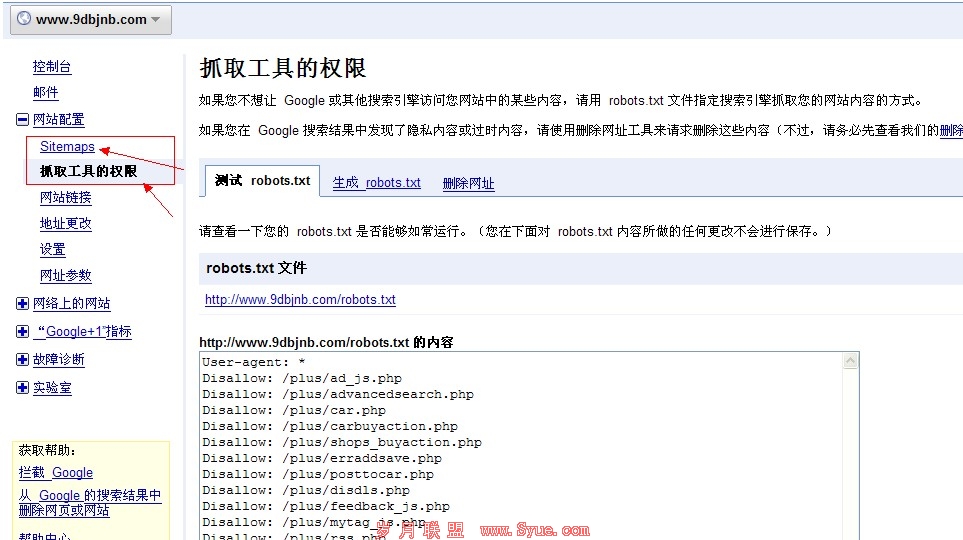Image resolution: width=963 pixels, height=540 pixels.
Task: Open 网址参数 in the sidebar
Action: pyautogui.click(x=66, y=276)
